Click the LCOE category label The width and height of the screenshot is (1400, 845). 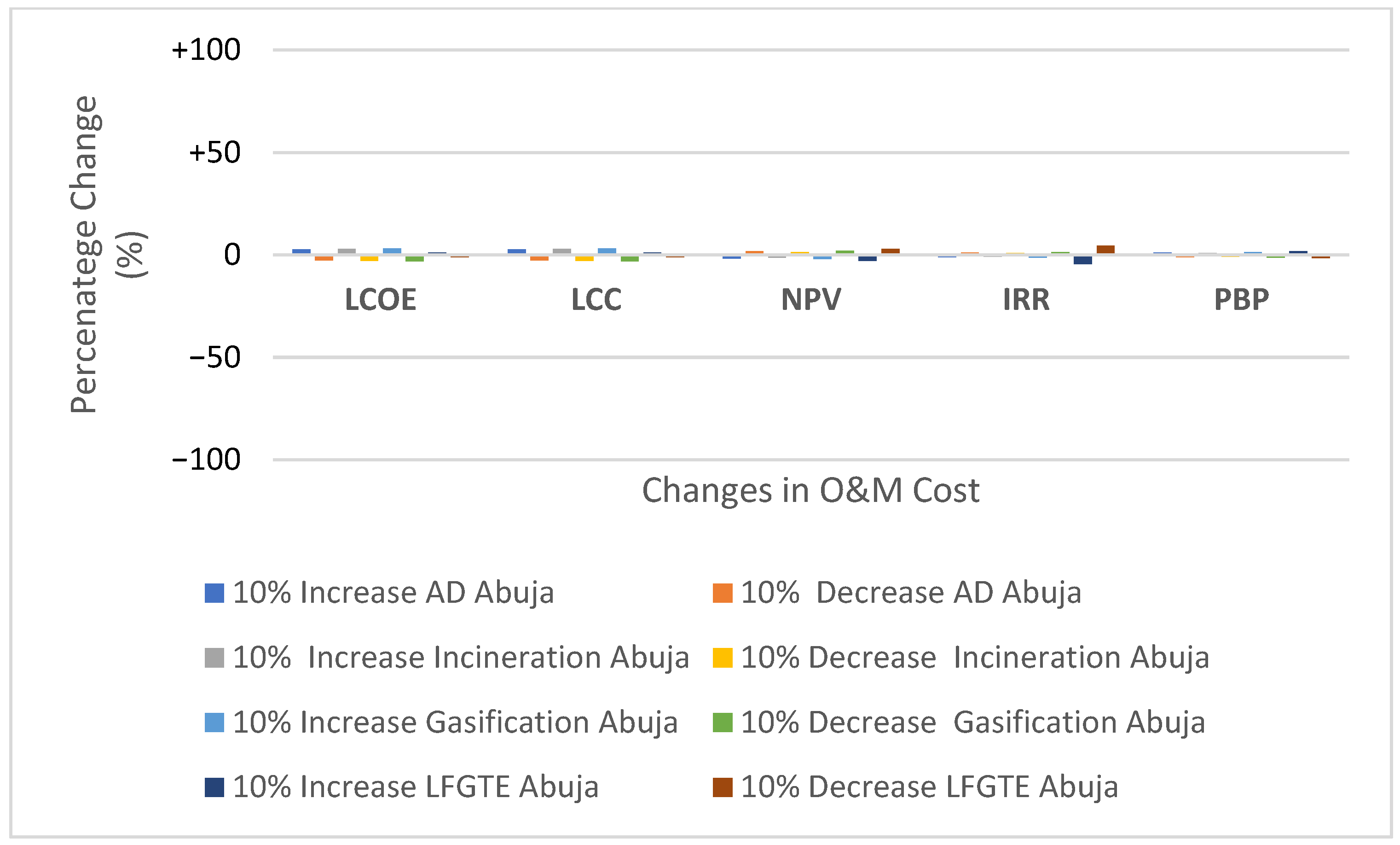(381, 300)
